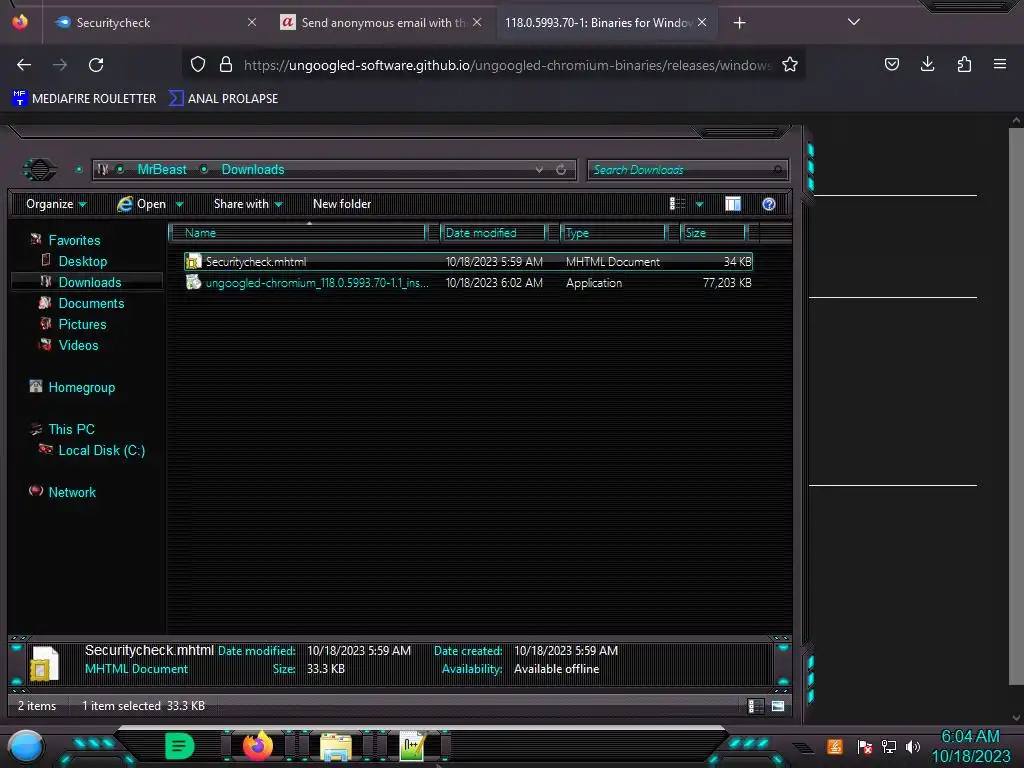
Task: Switch to large icons view in status bar
Action: [778, 706]
